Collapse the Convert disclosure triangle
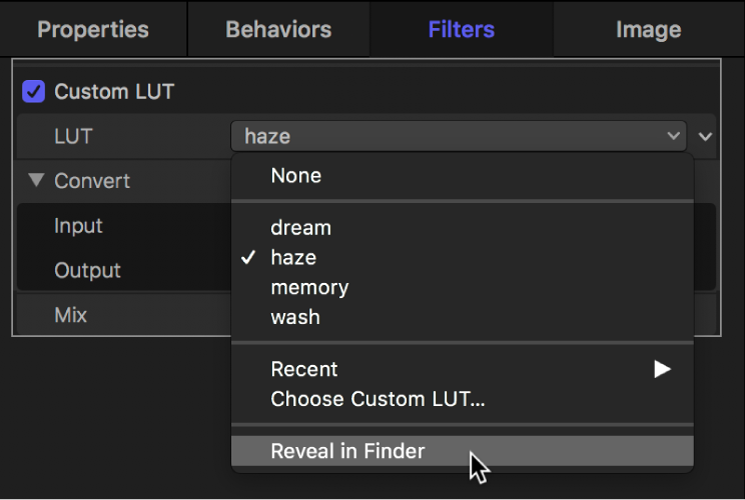Viewport: 745px width, 500px height. pyautogui.click(x=37, y=181)
